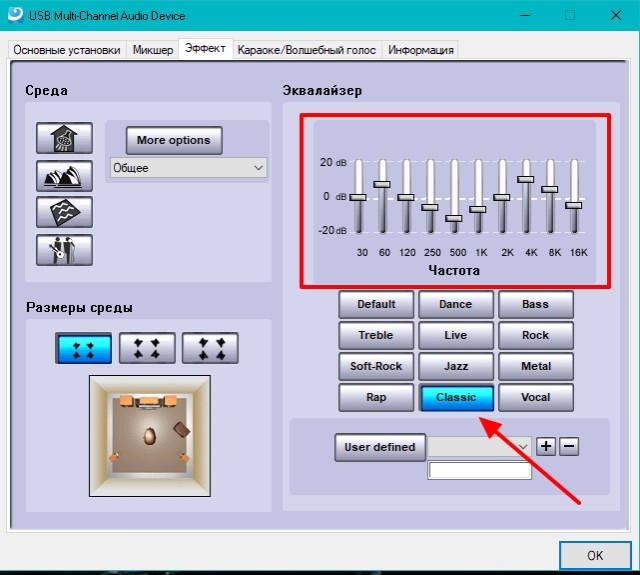Image resolution: width=640 pixels, height=575 pixels.
Task: Select the underwater environment icon
Action: (x=64, y=212)
